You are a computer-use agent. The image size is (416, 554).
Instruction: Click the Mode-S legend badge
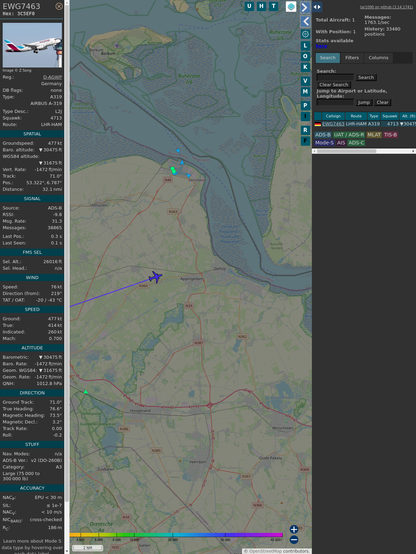click(324, 143)
